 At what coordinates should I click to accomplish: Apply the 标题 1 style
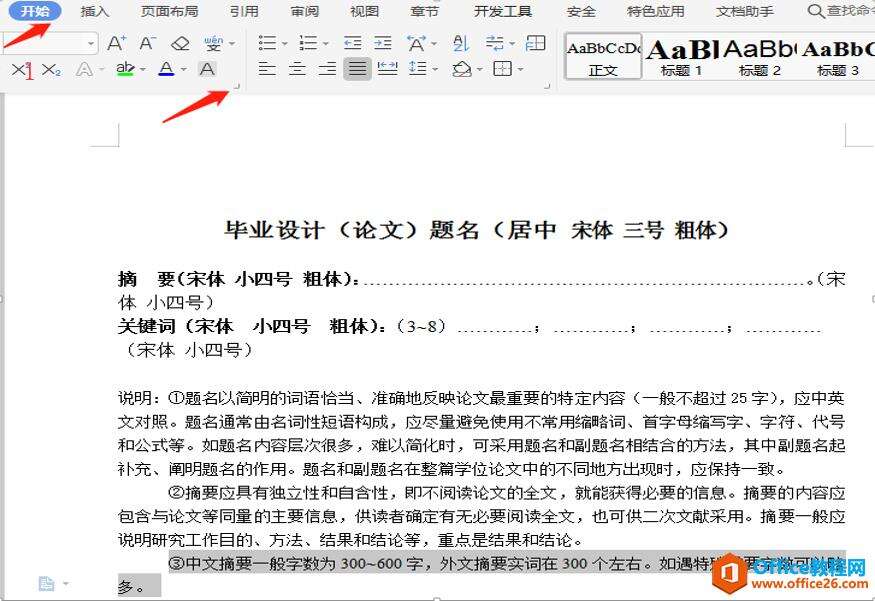(x=681, y=56)
